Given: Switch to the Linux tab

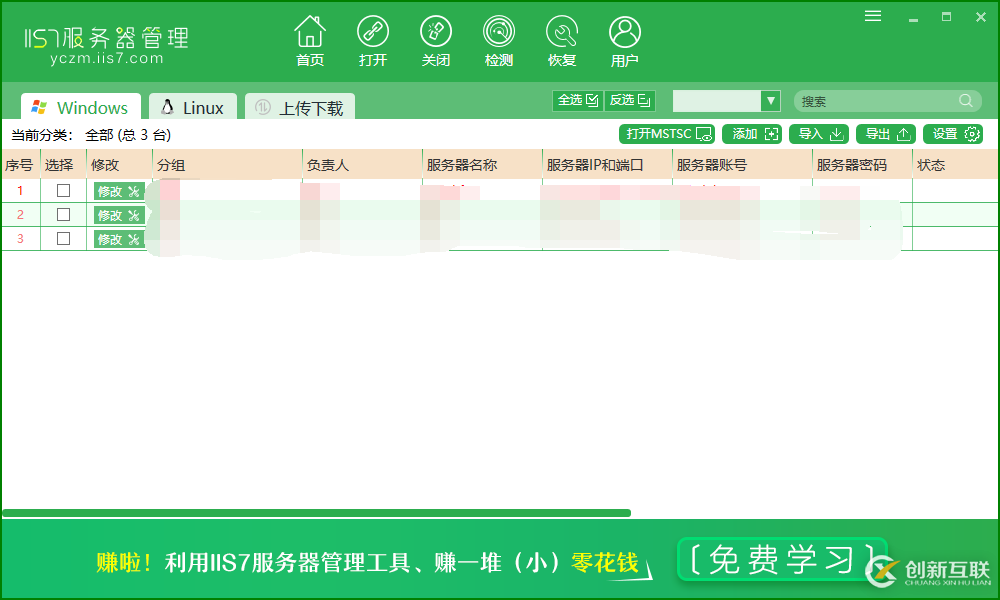Looking at the screenshot, I should tap(192, 105).
